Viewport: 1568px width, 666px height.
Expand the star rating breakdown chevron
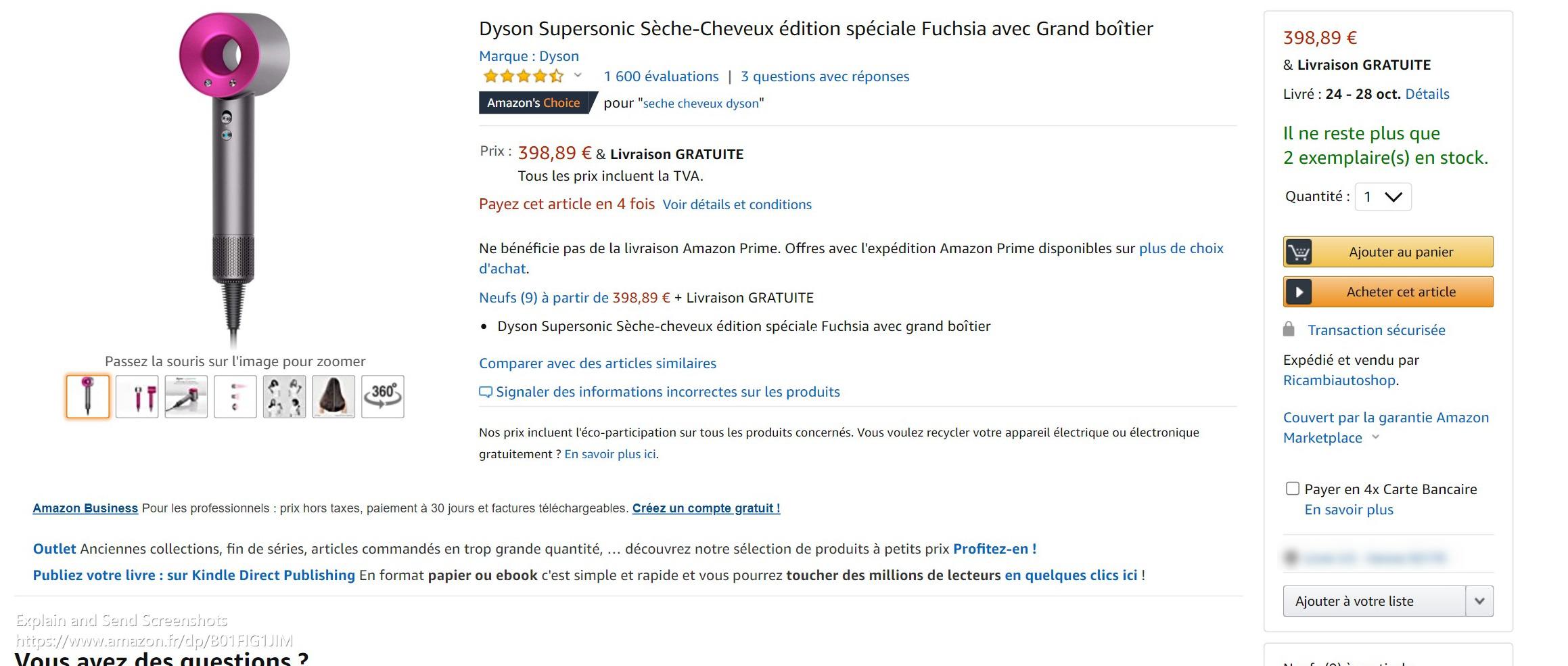pos(578,75)
